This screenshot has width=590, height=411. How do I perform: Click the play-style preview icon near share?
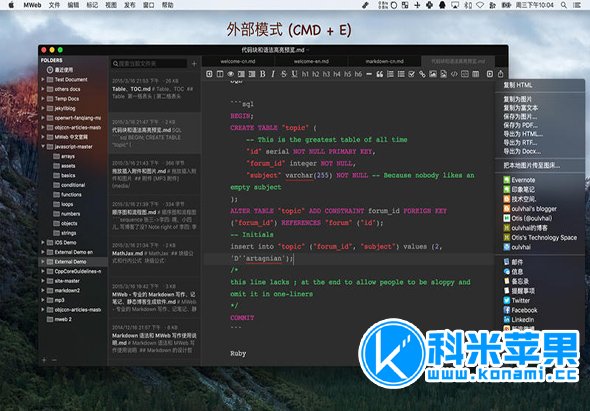490,74
